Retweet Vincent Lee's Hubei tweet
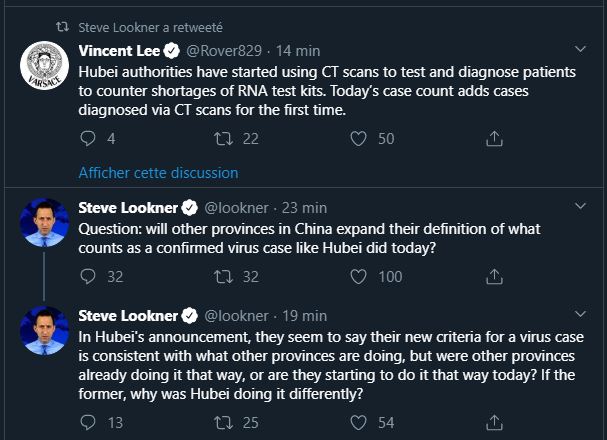This screenshot has width=607, height=440. click(x=222, y=139)
